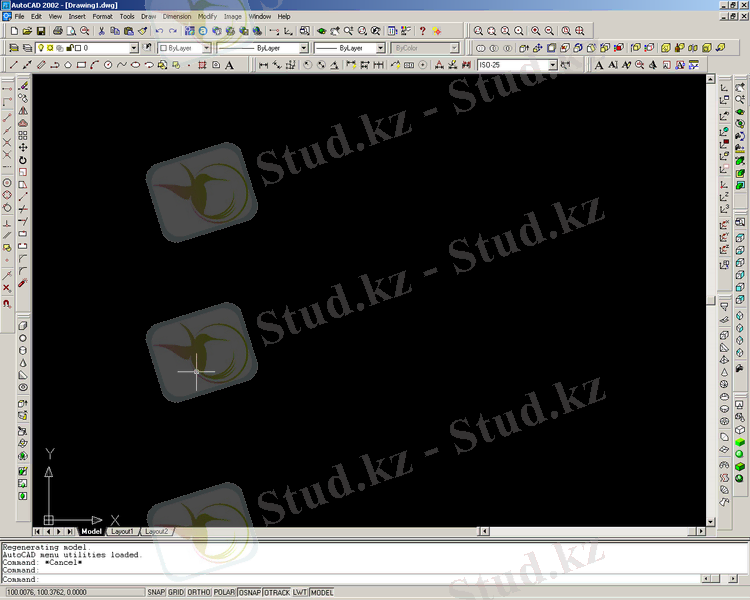The width and height of the screenshot is (750, 600).
Task: Select the Spline draw tool
Action: (x=121, y=65)
